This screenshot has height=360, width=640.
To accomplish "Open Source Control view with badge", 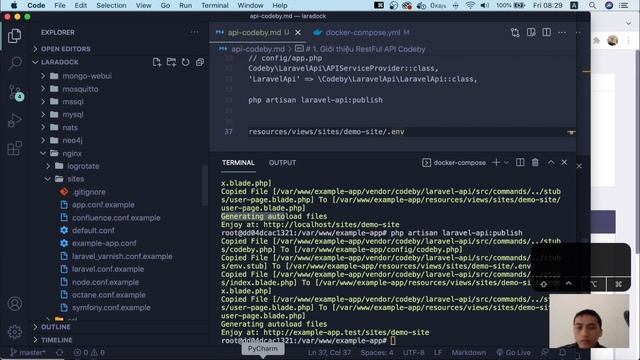I will (16, 93).
